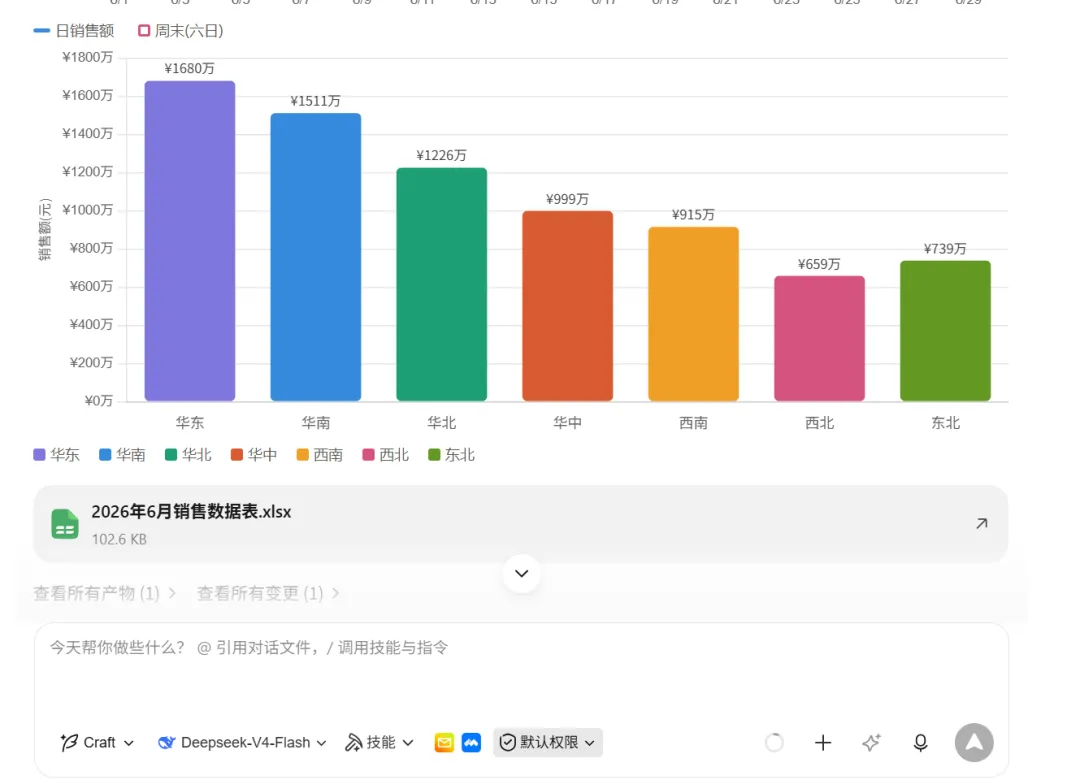Click the round send arrow button
1080x780 pixels.
point(974,742)
